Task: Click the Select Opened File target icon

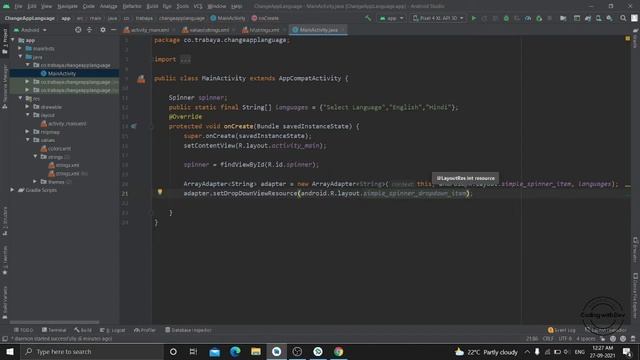Action: click(78, 30)
